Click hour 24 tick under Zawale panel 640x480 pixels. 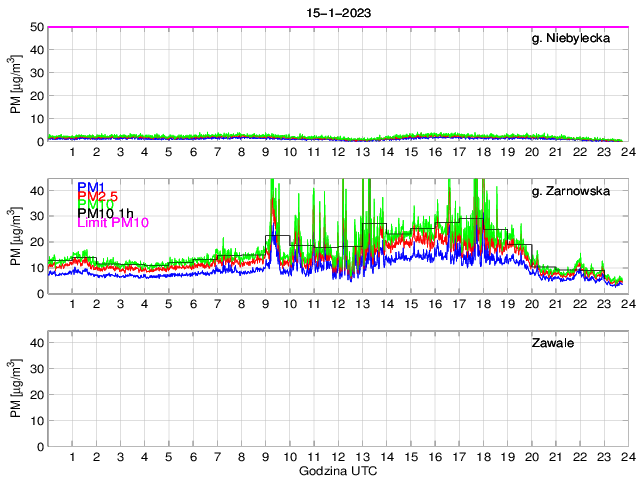(627, 456)
